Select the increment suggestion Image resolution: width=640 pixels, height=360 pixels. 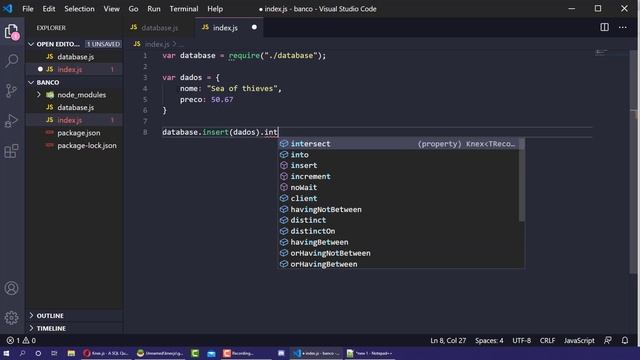point(399,176)
